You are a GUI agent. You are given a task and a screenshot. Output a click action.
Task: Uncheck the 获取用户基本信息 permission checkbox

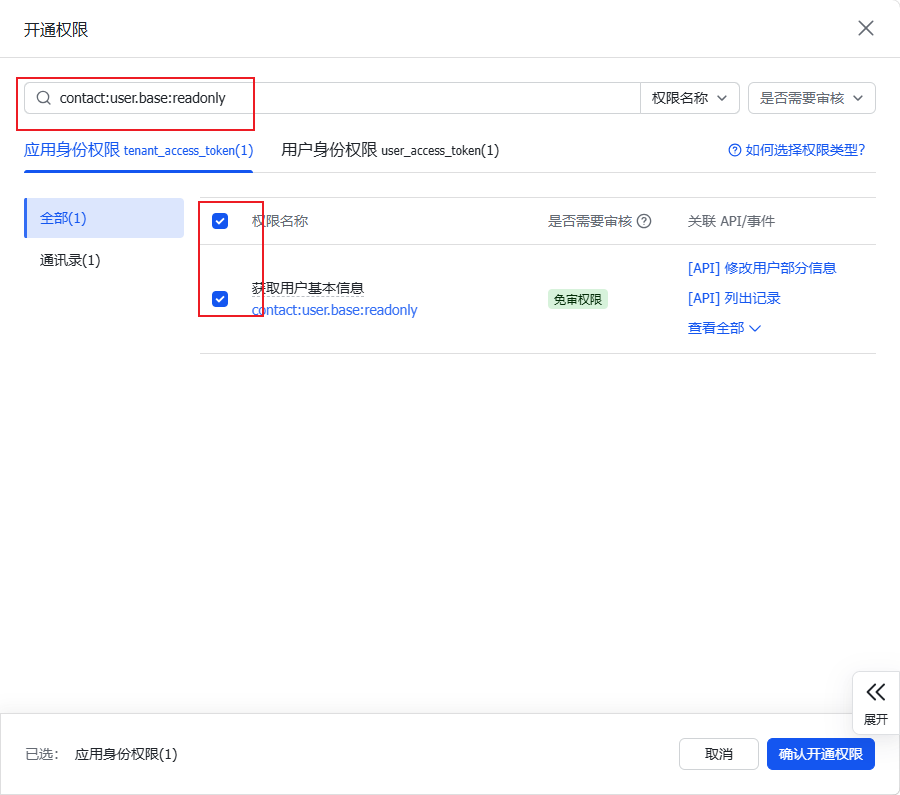pos(220,299)
